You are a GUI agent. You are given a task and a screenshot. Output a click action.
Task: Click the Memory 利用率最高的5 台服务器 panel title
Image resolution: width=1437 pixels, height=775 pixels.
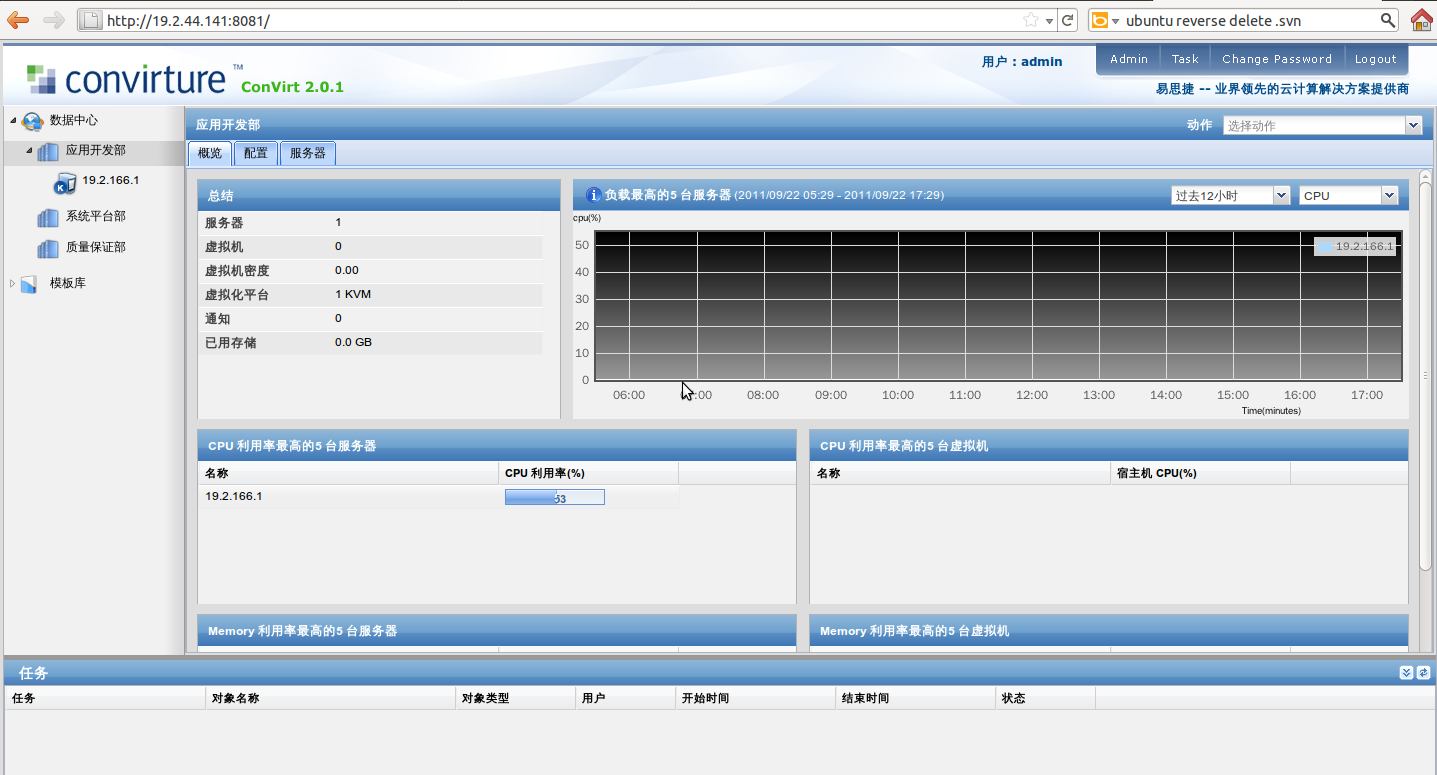click(302, 631)
